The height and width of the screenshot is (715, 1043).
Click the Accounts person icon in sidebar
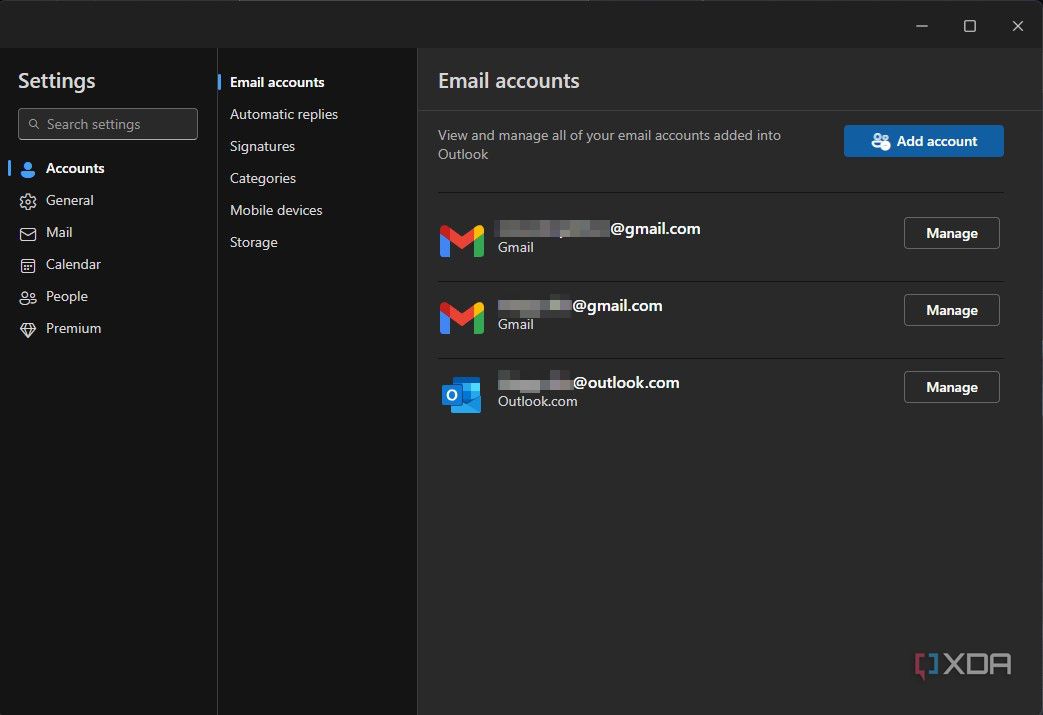[x=28, y=169]
